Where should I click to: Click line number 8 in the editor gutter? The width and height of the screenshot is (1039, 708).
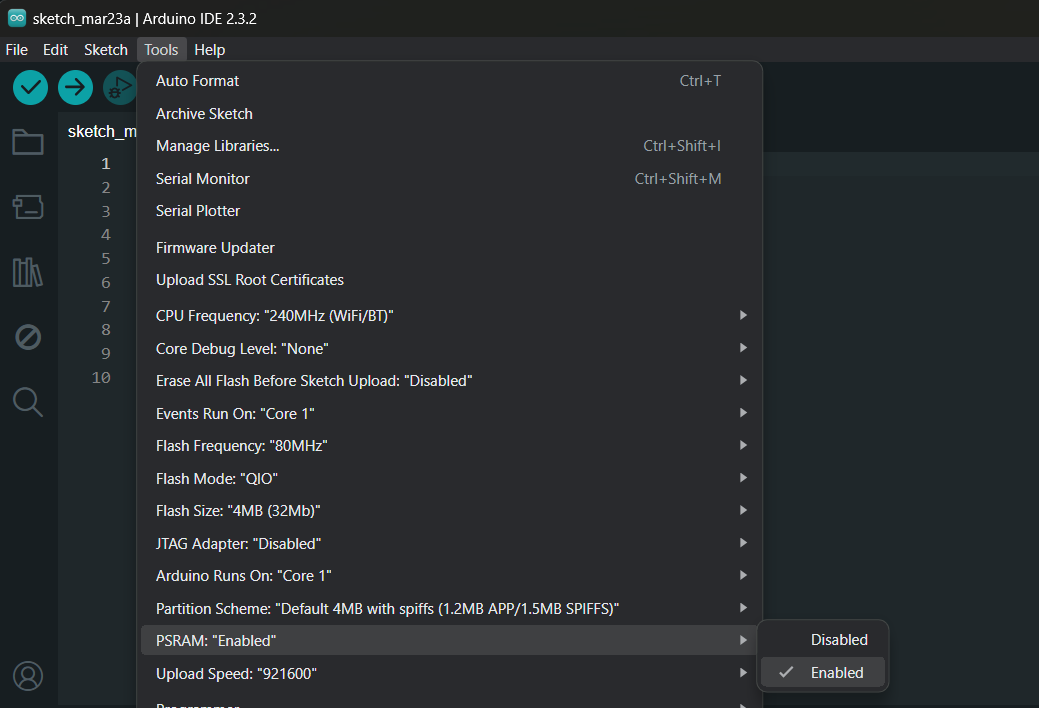tap(105, 329)
